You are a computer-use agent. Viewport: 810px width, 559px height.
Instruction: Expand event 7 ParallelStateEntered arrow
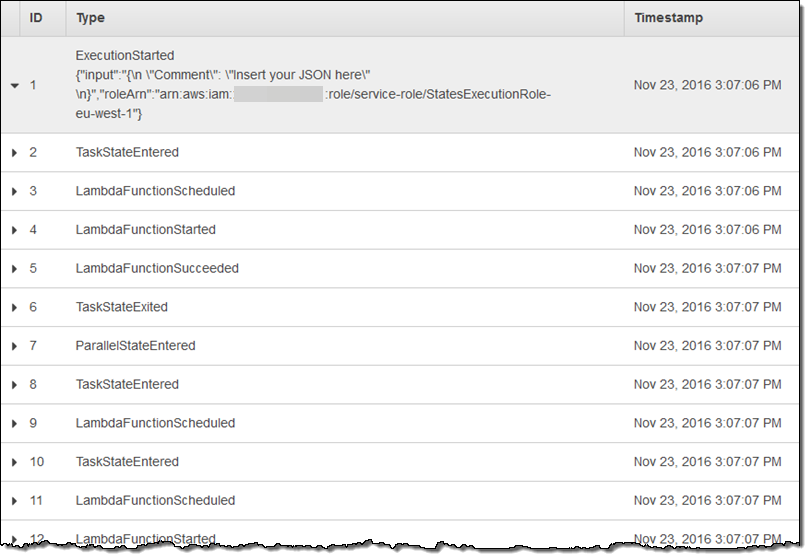[15, 346]
